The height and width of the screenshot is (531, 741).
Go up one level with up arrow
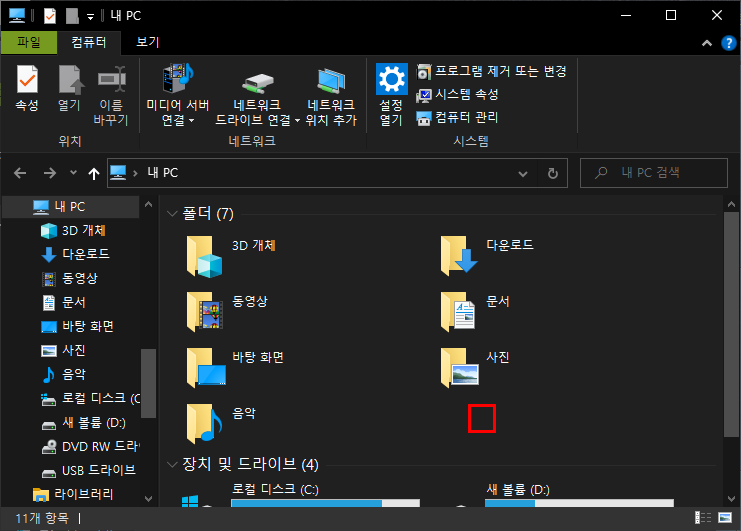[94, 173]
